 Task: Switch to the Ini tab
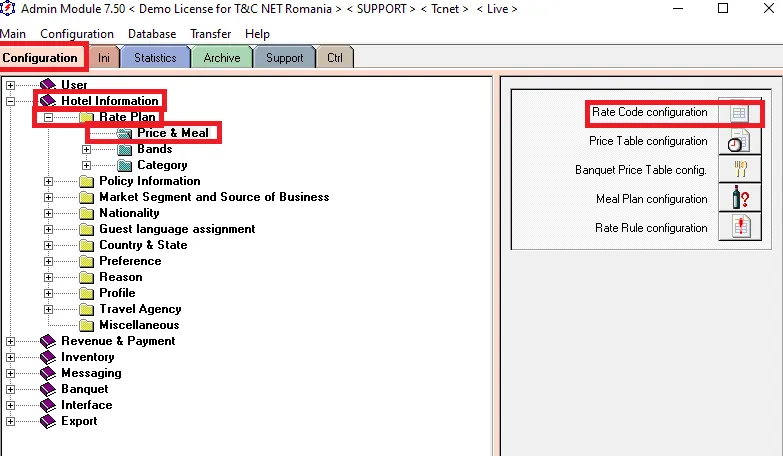(x=104, y=57)
